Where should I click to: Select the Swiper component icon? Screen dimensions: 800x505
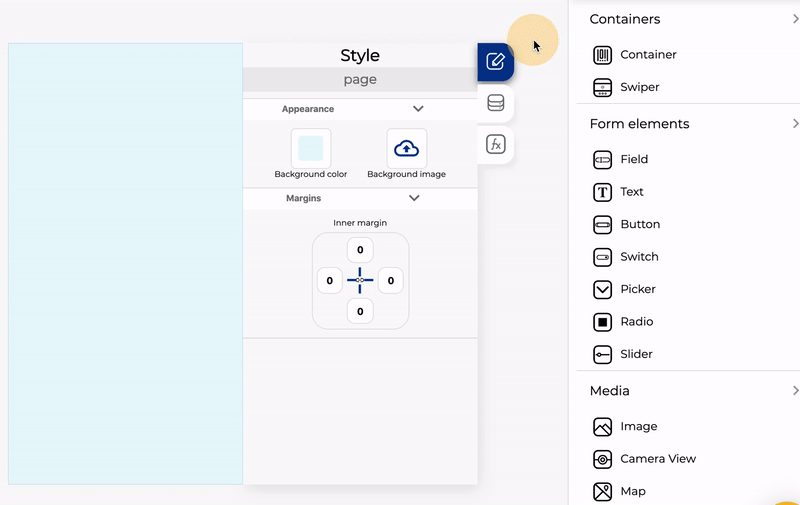(603, 87)
